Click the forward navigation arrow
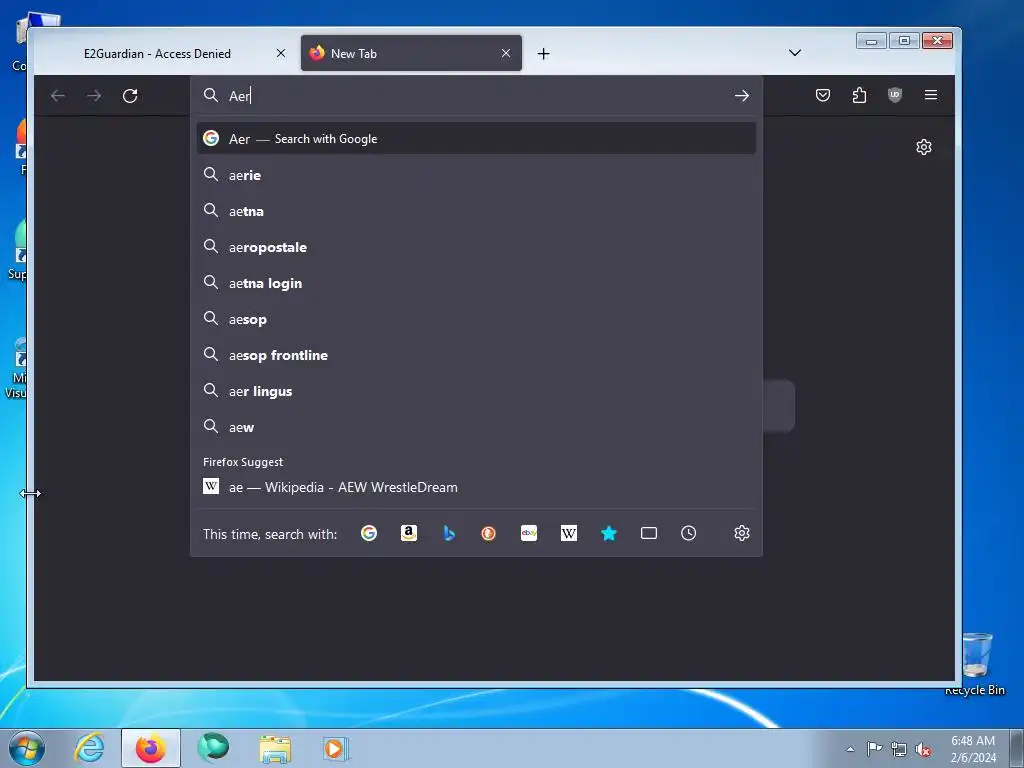Screen dimensions: 1024x768 tap(94, 96)
